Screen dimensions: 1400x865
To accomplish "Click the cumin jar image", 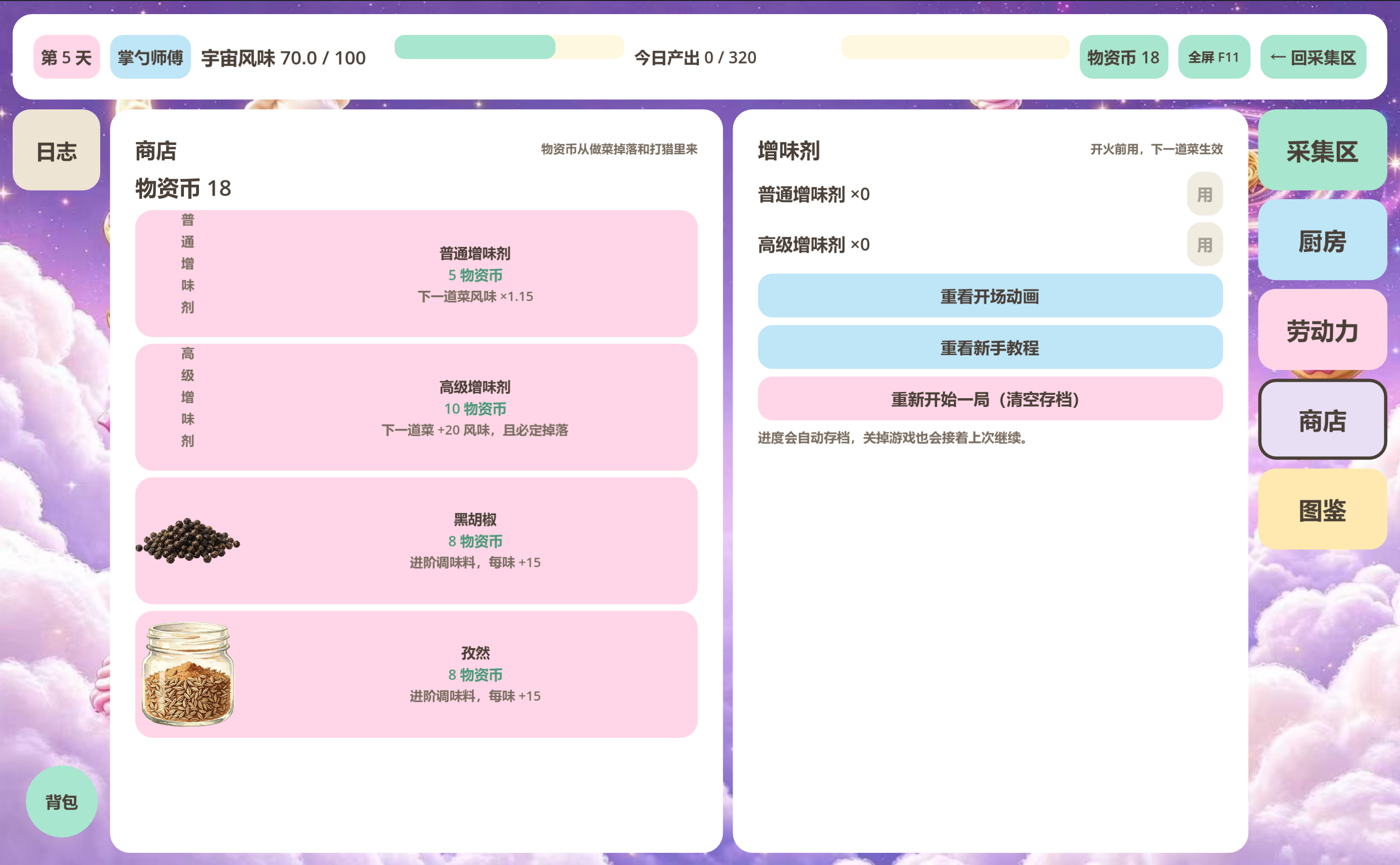I will (x=188, y=674).
